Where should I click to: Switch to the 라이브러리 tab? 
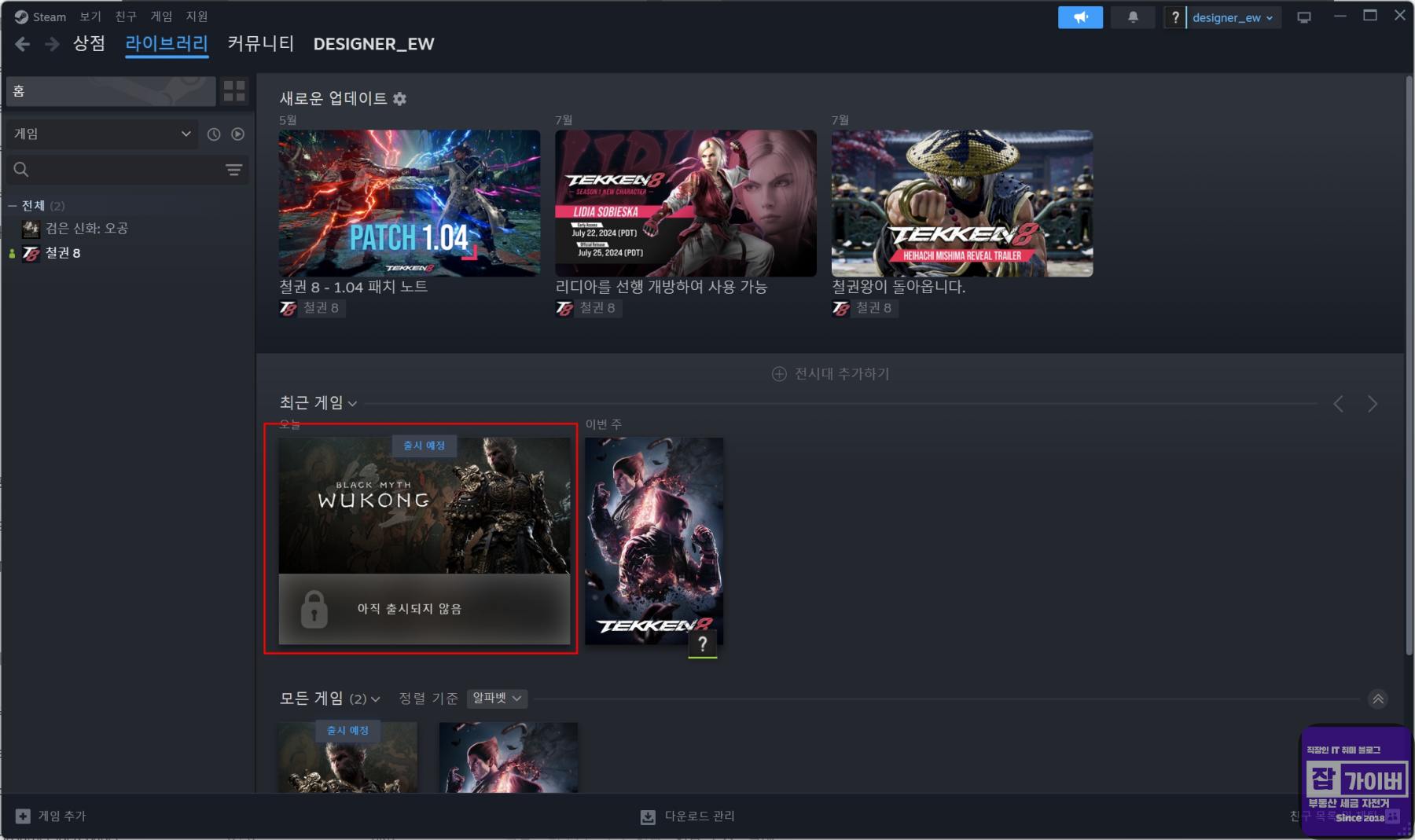tap(167, 44)
